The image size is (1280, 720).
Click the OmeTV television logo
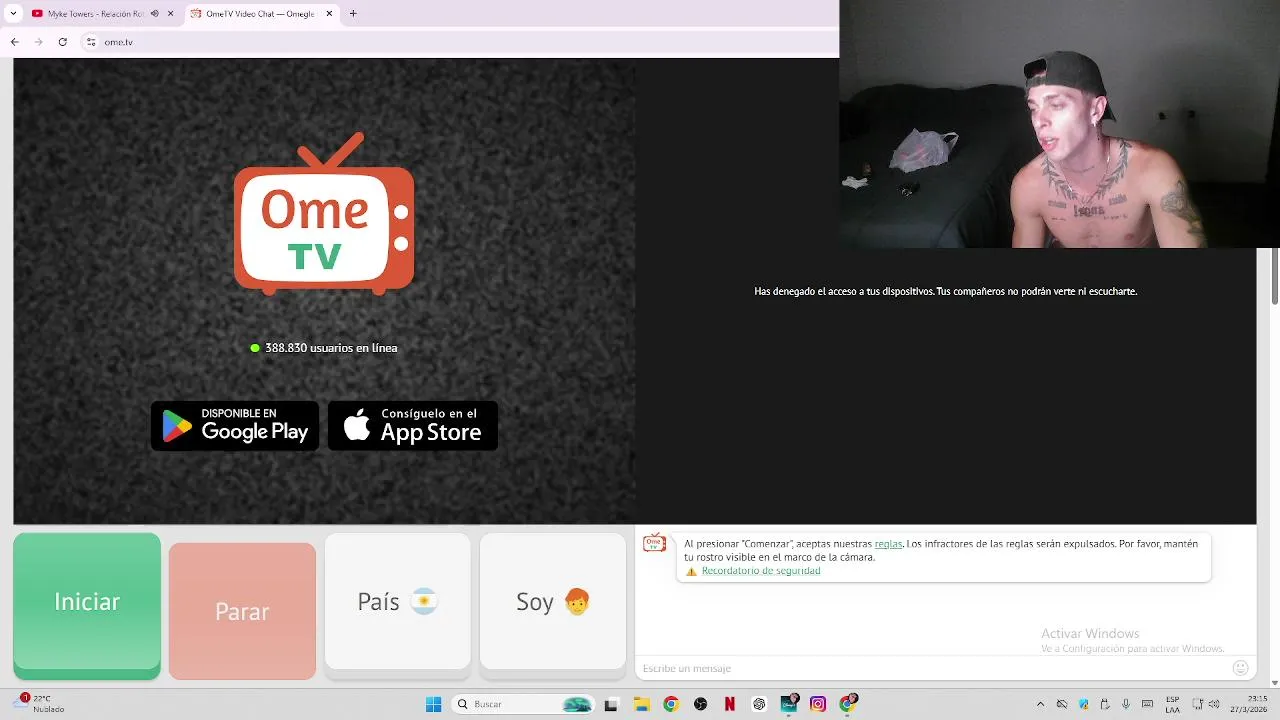tap(324, 213)
